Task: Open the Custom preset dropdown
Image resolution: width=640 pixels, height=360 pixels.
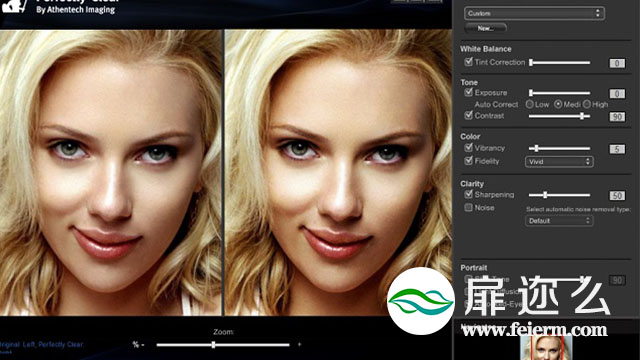Action: pyautogui.click(x=534, y=13)
